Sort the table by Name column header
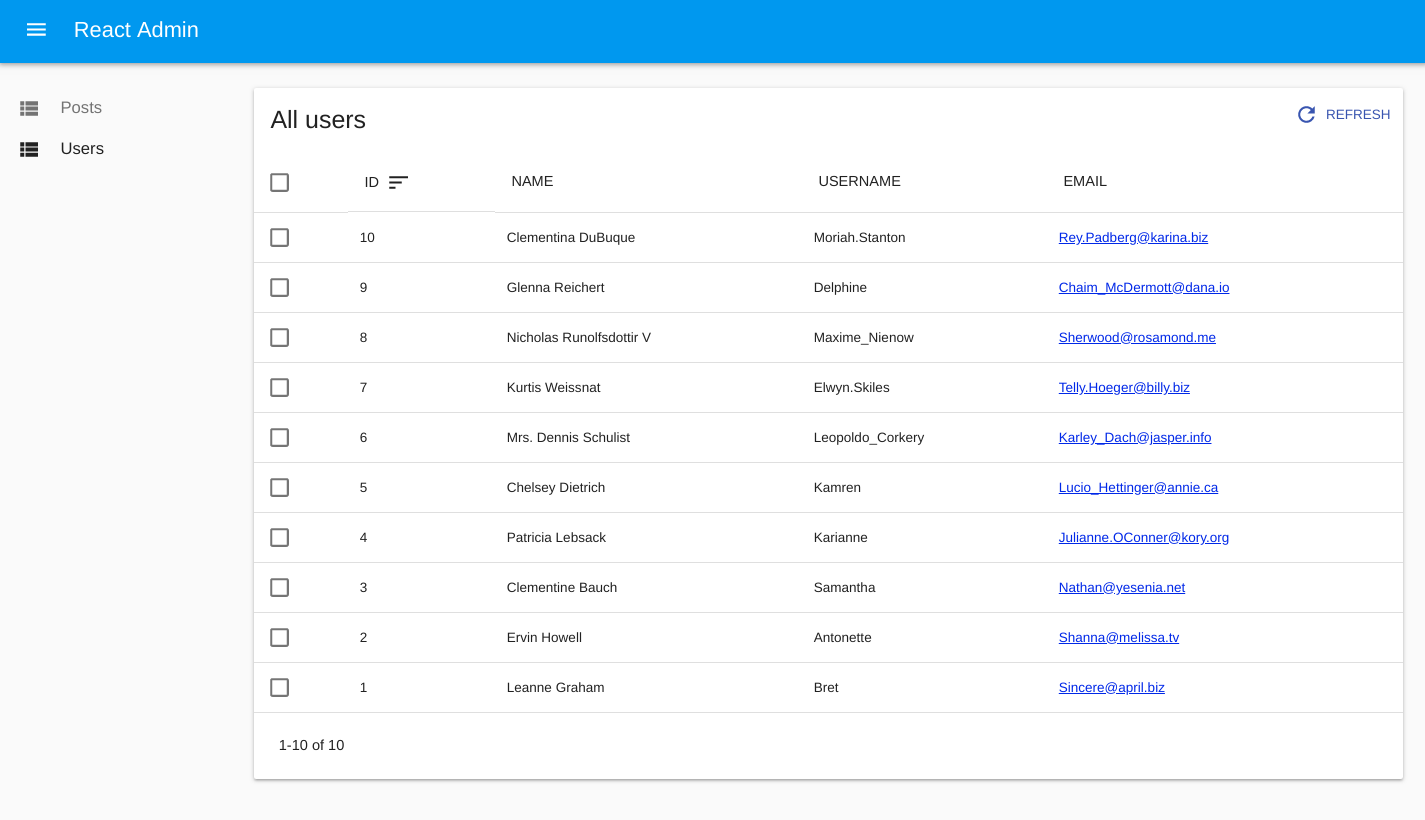 (x=532, y=181)
